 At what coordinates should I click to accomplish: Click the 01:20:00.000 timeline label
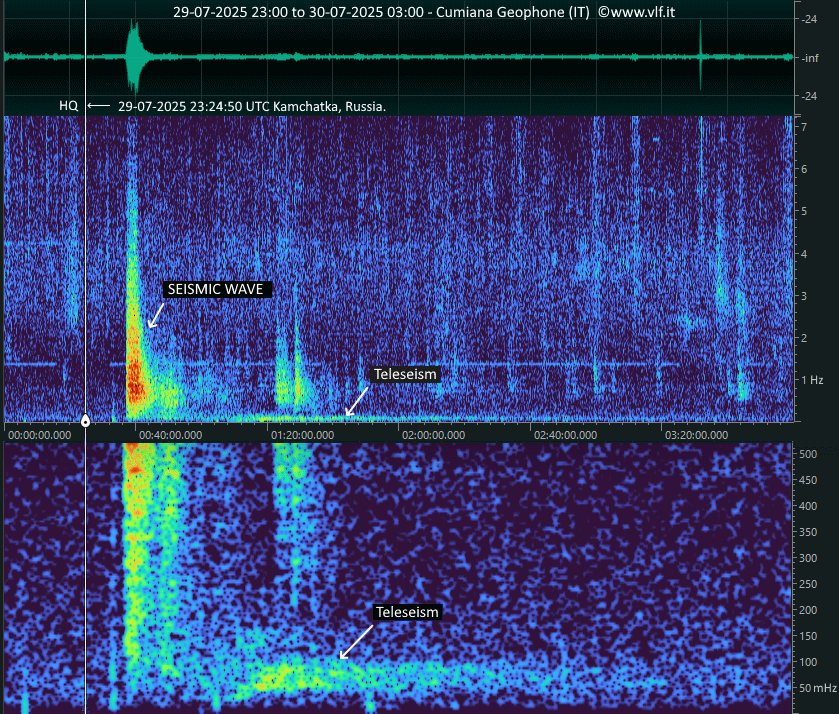[302, 435]
